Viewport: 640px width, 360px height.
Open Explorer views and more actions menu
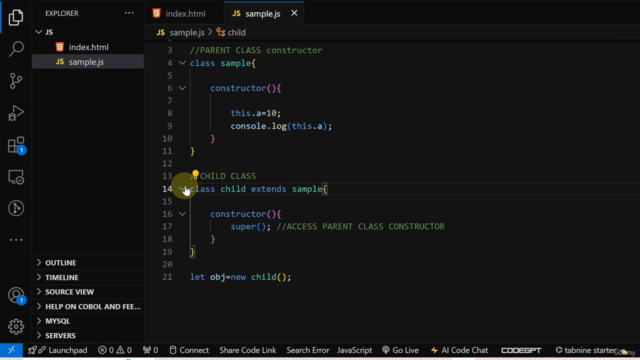tap(129, 13)
